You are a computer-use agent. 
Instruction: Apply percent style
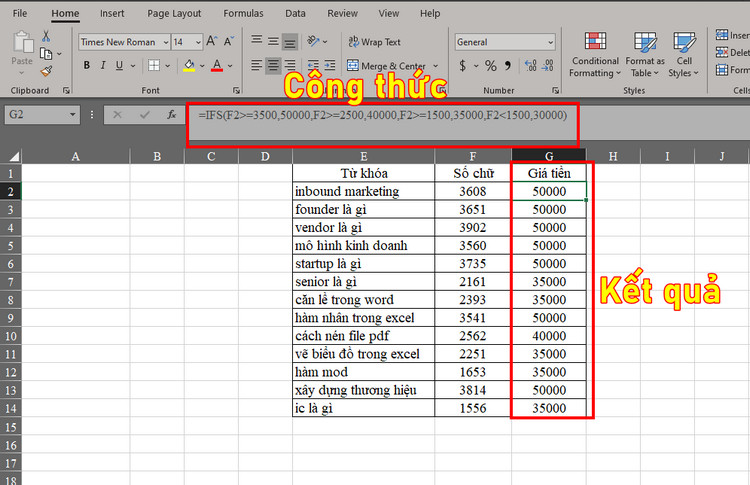[x=491, y=66]
